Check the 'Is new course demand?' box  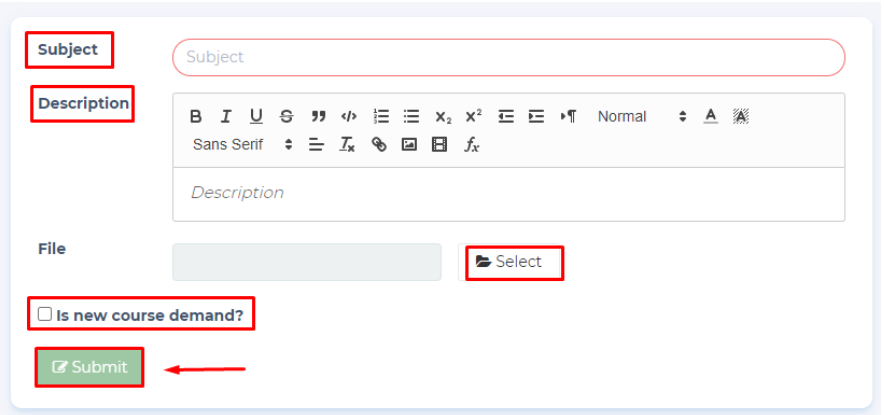pos(45,314)
